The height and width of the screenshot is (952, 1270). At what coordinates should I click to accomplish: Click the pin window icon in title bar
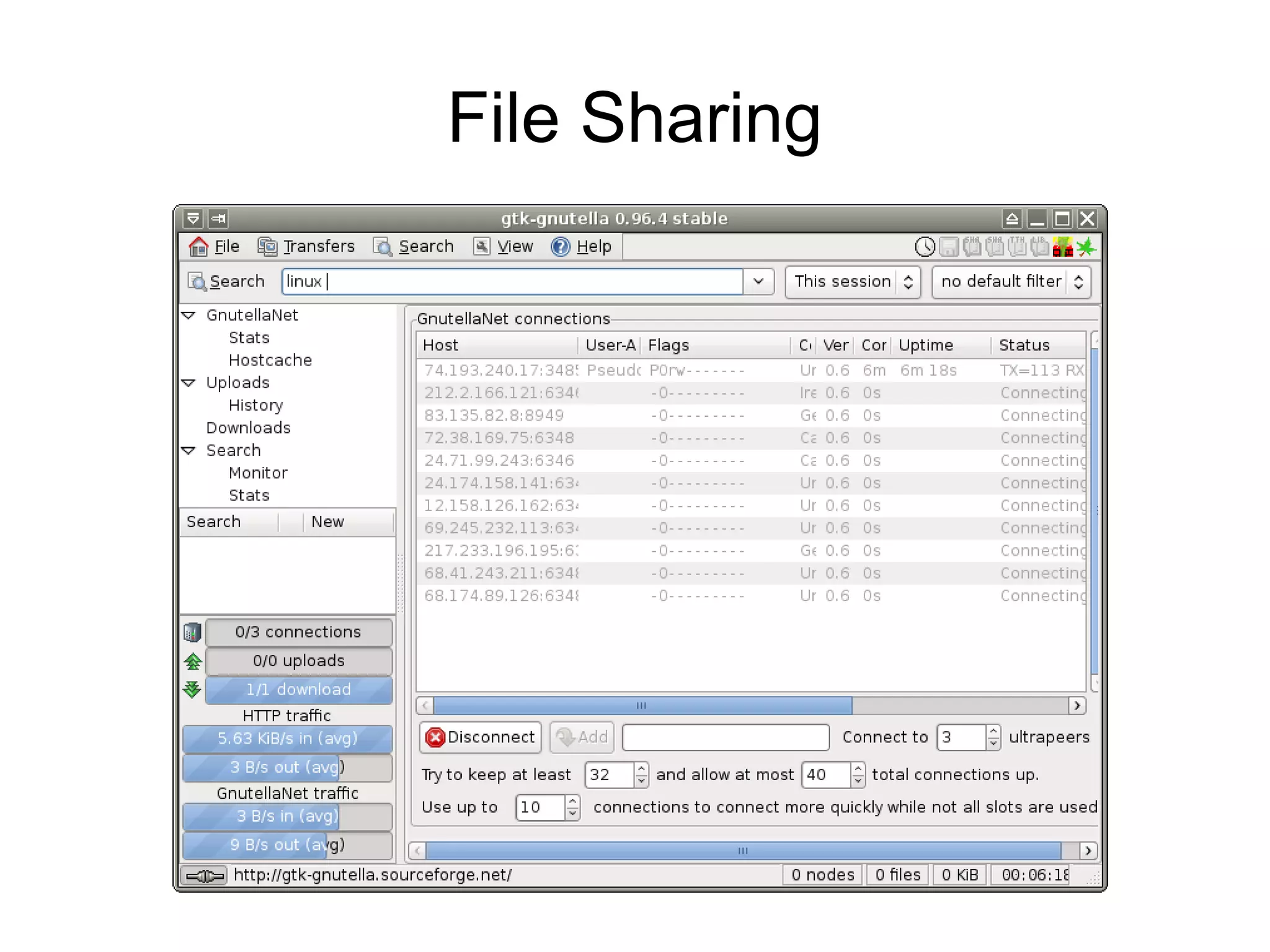(218, 218)
